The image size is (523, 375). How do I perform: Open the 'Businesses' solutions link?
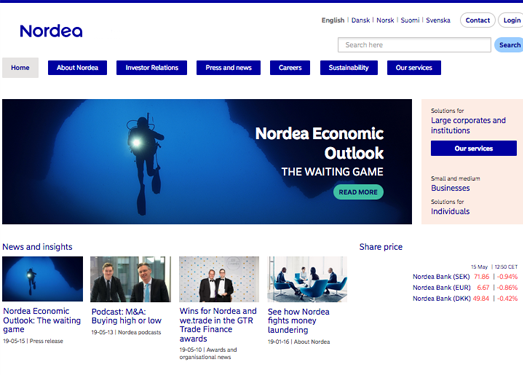(450, 188)
